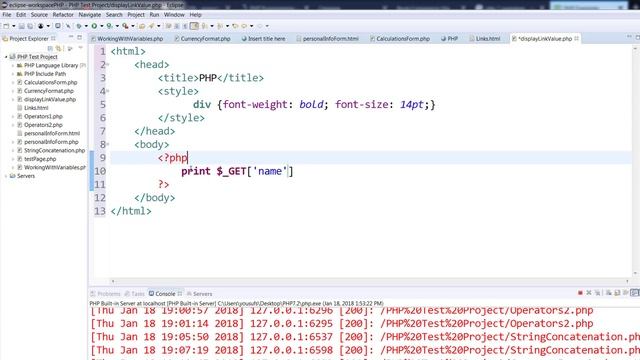This screenshot has height=360, width=640.
Task: Expand the Servers tree node
Action: click(6, 176)
